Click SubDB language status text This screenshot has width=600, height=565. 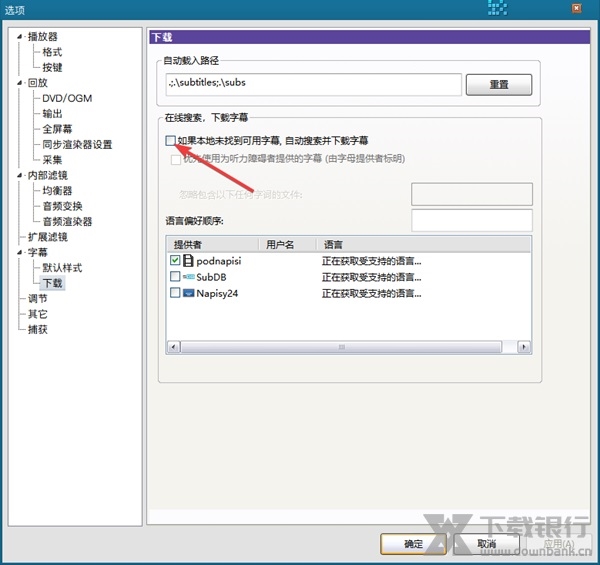(371, 277)
